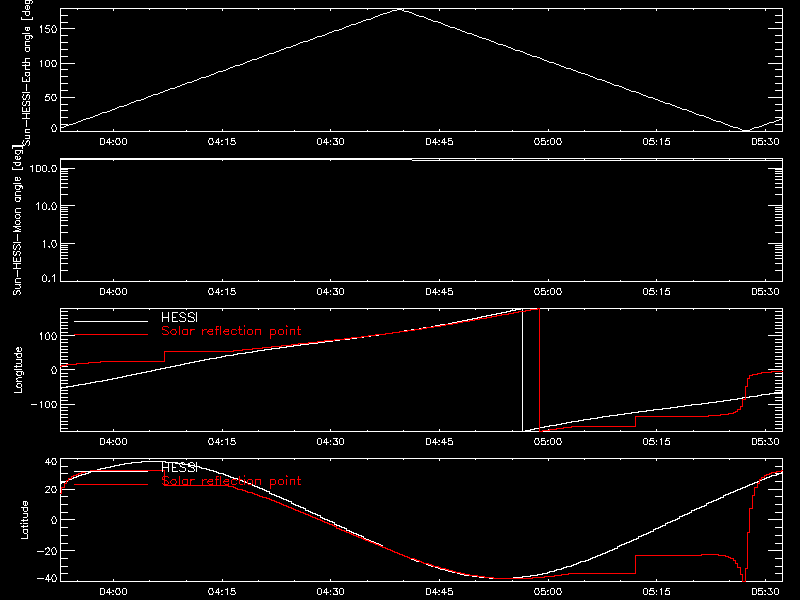
Task: Click 04:45 time label under Earth angle plot
Action: [x=439, y=142]
